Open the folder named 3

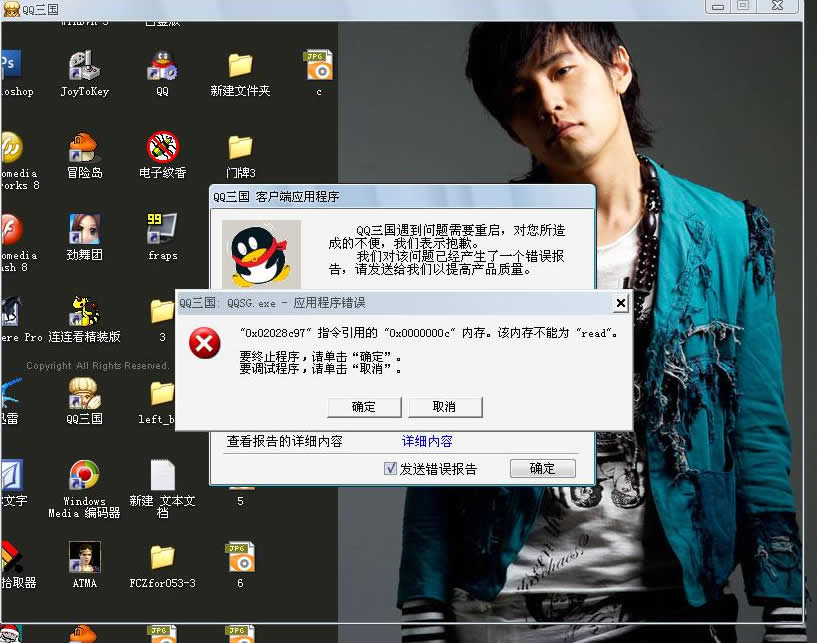coord(162,311)
